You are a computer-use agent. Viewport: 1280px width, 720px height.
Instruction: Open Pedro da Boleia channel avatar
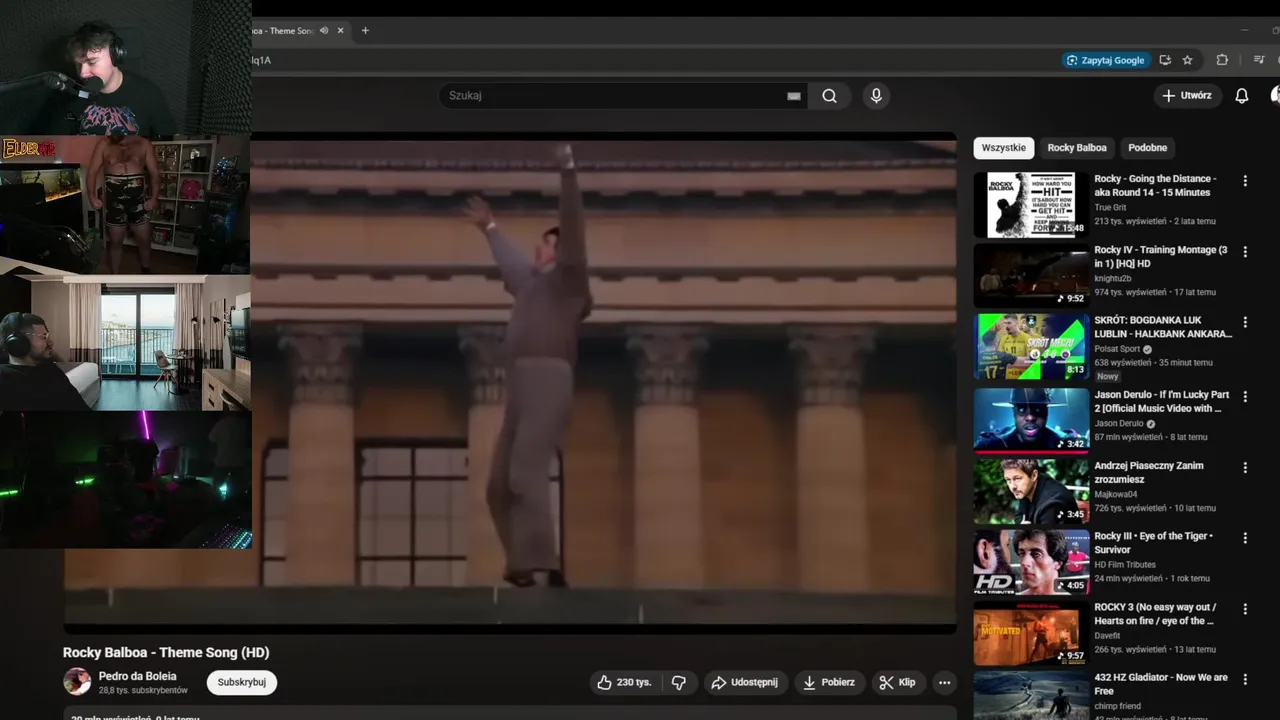pos(77,682)
